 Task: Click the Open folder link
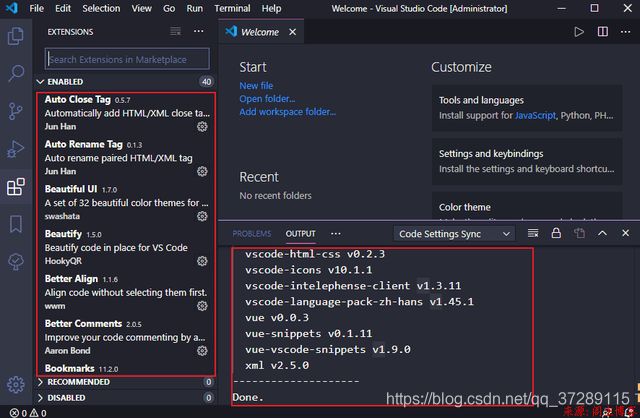coord(267,99)
